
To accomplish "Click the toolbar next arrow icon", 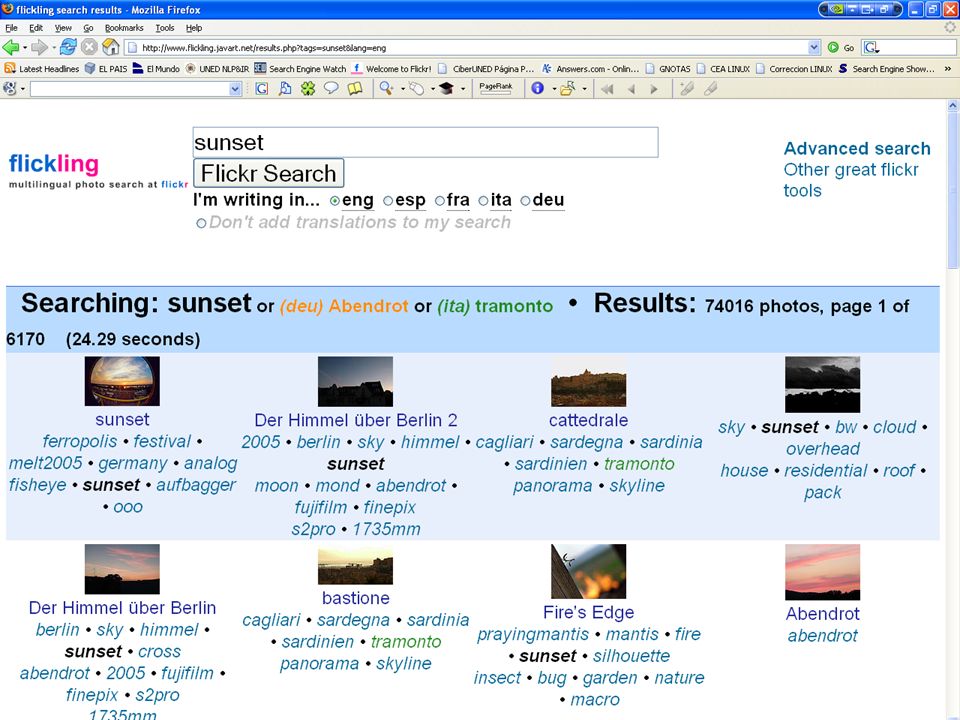I will 654,89.
